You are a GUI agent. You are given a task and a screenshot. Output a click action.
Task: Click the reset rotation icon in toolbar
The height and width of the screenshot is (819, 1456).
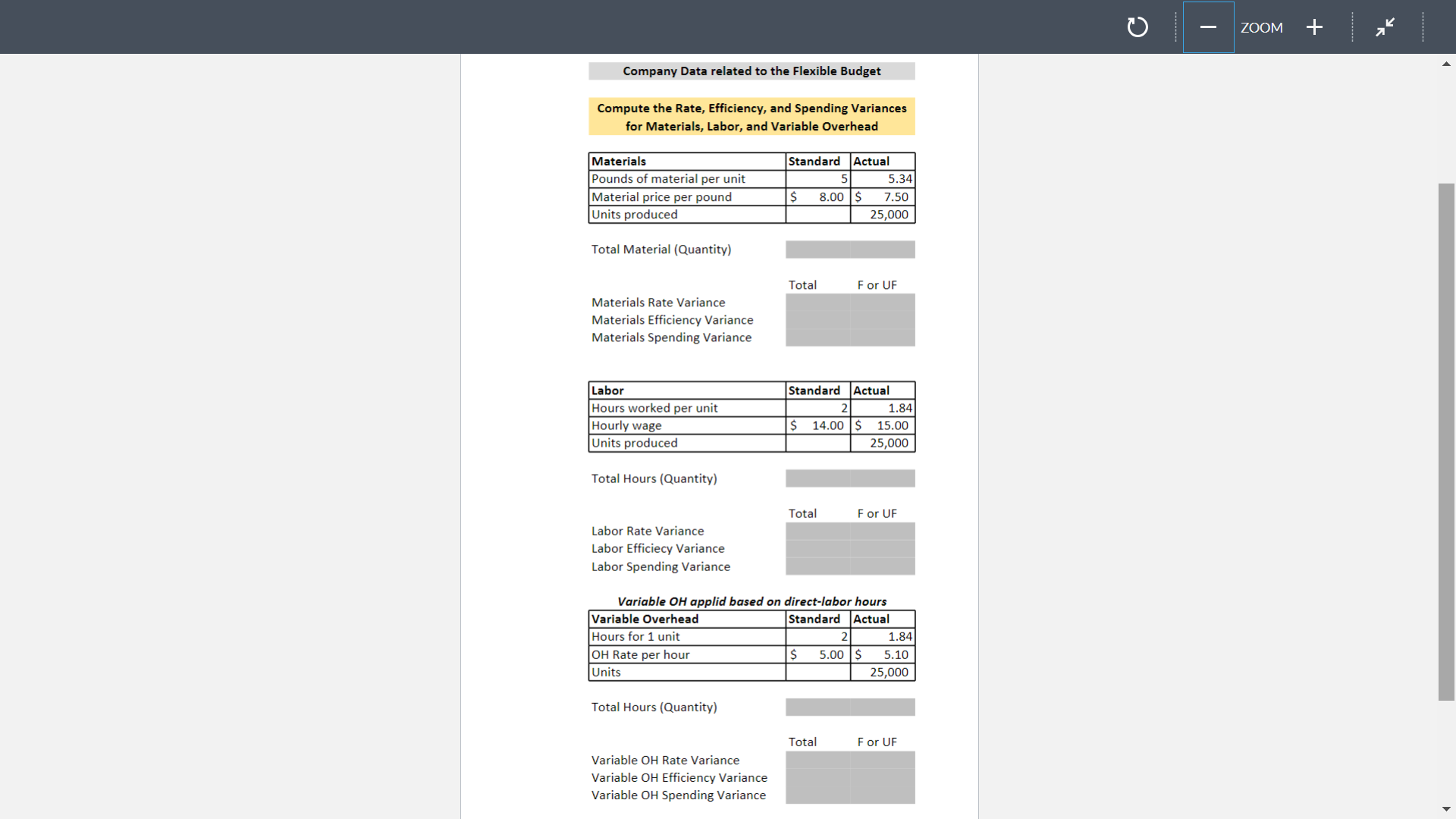pyautogui.click(x=1137, y=27)
